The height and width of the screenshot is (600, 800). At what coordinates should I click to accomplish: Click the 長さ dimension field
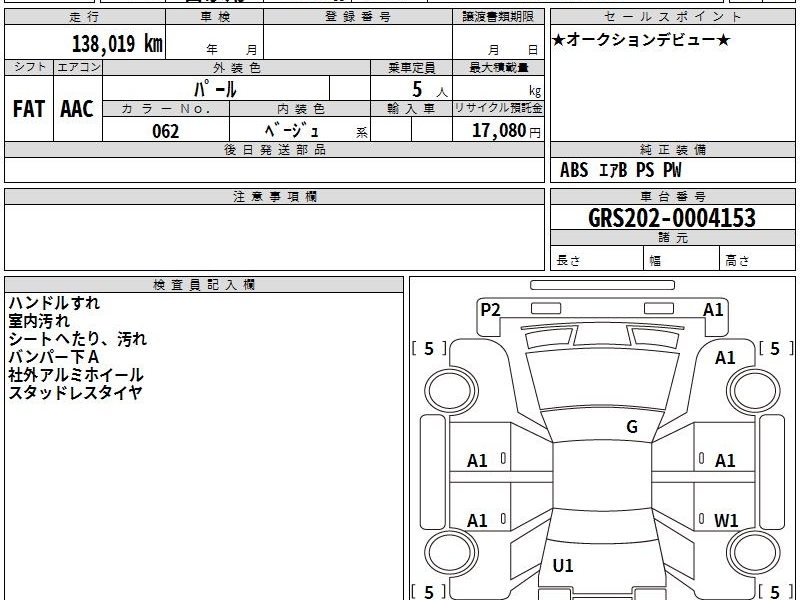[x=597, y=258]
